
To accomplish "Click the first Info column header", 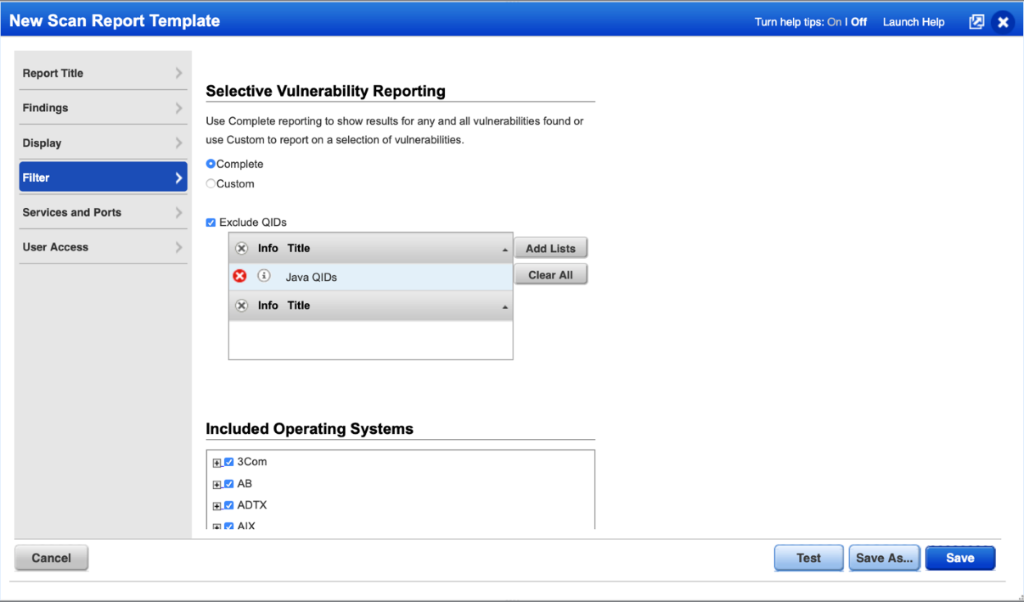I will click(268, 248).
